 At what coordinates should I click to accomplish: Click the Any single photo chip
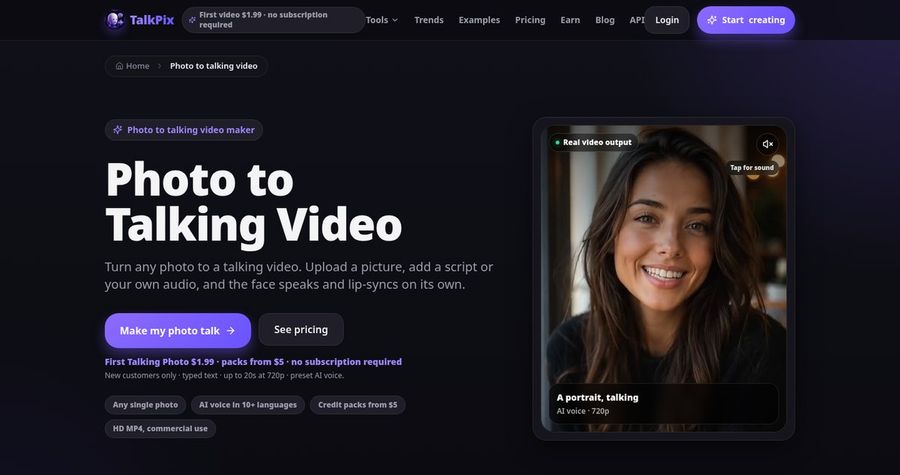click(x=145, y=404)
